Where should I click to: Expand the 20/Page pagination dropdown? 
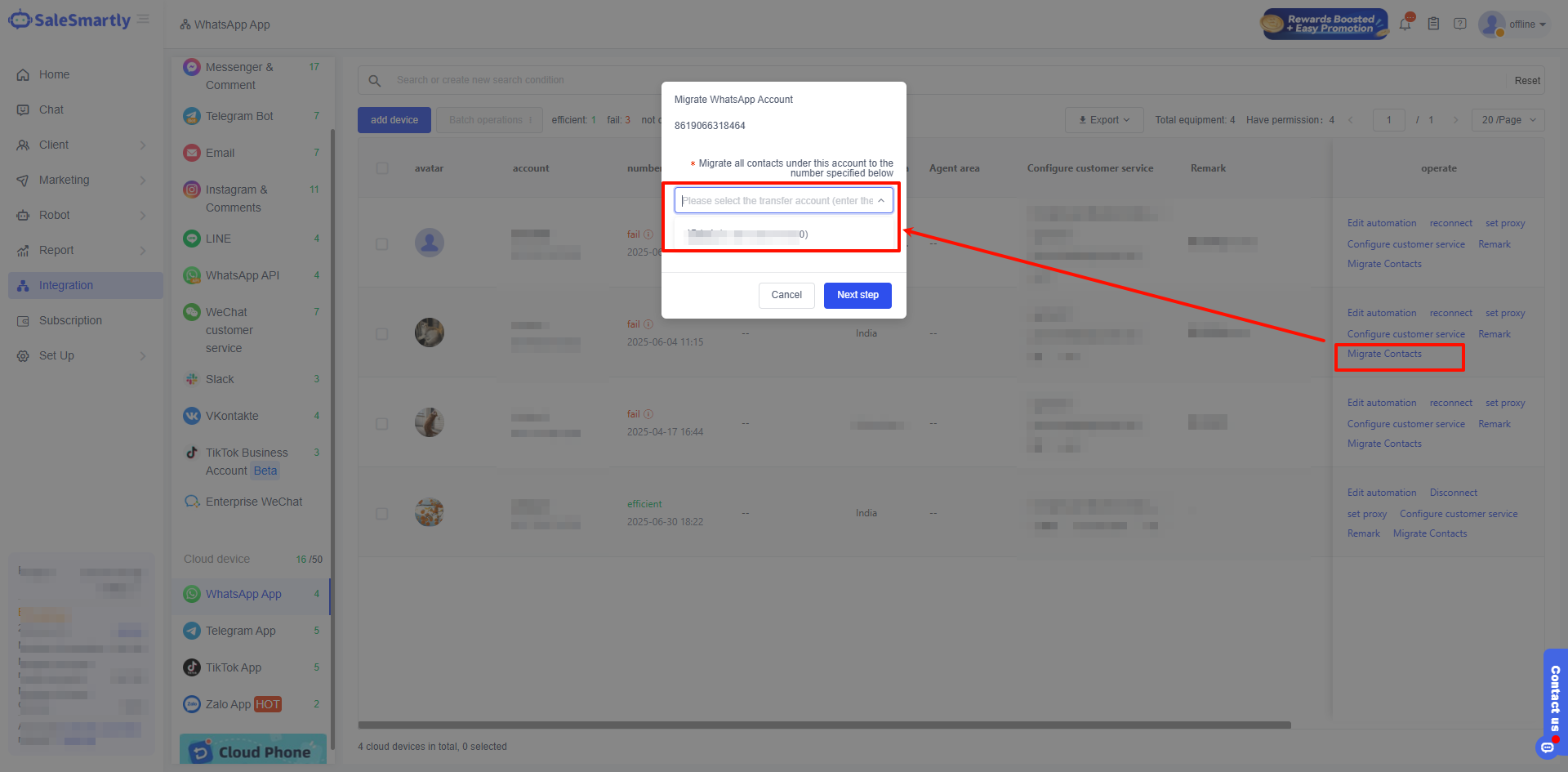tap(1508, 120)
